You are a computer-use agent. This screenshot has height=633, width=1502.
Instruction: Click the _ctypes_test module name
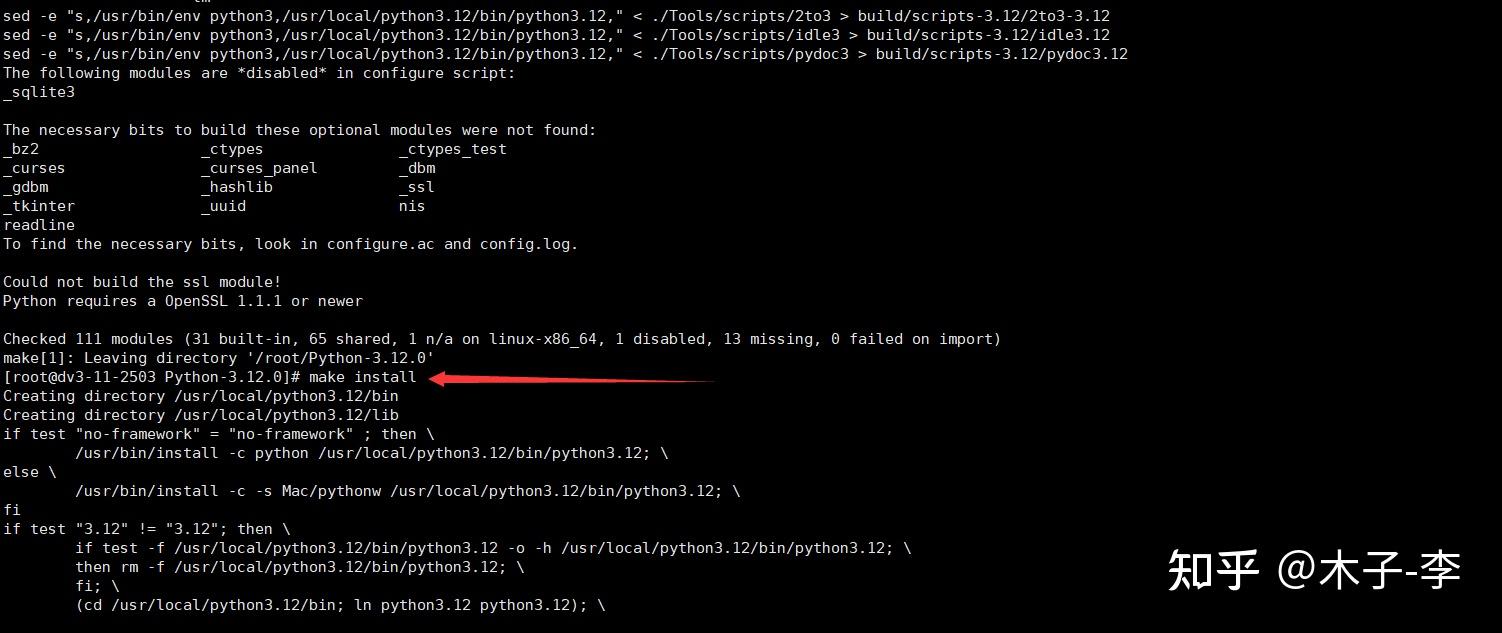[x=453, y=149]
